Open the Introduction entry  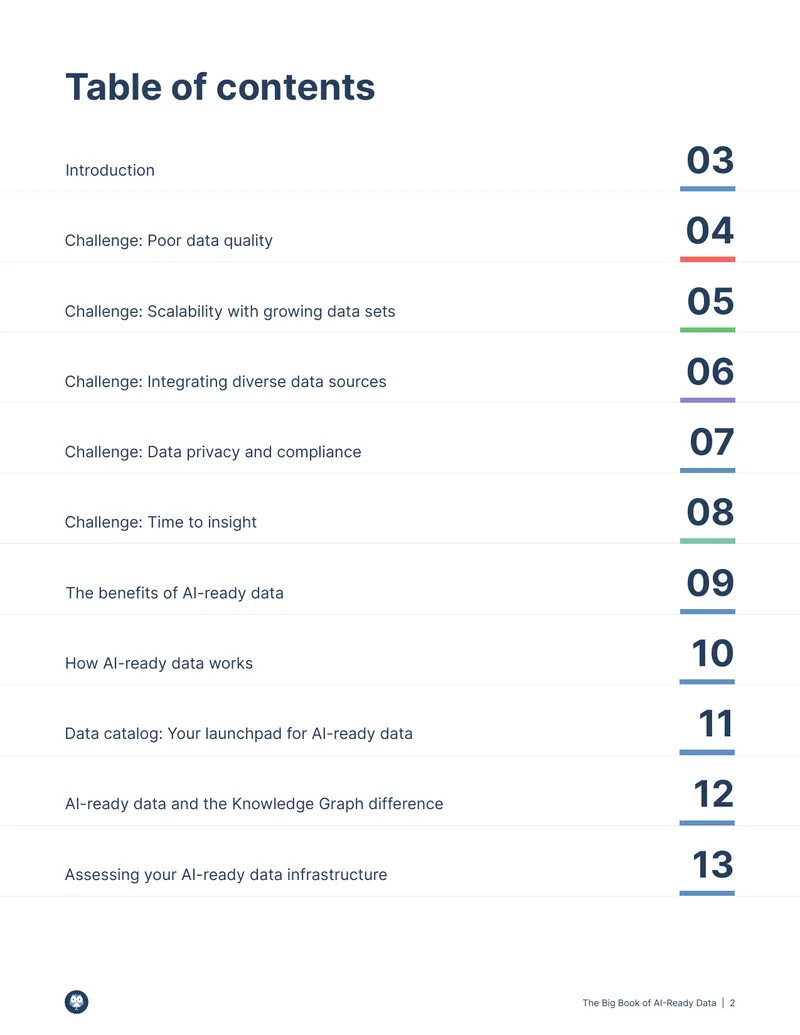click(x=110, y=170)
